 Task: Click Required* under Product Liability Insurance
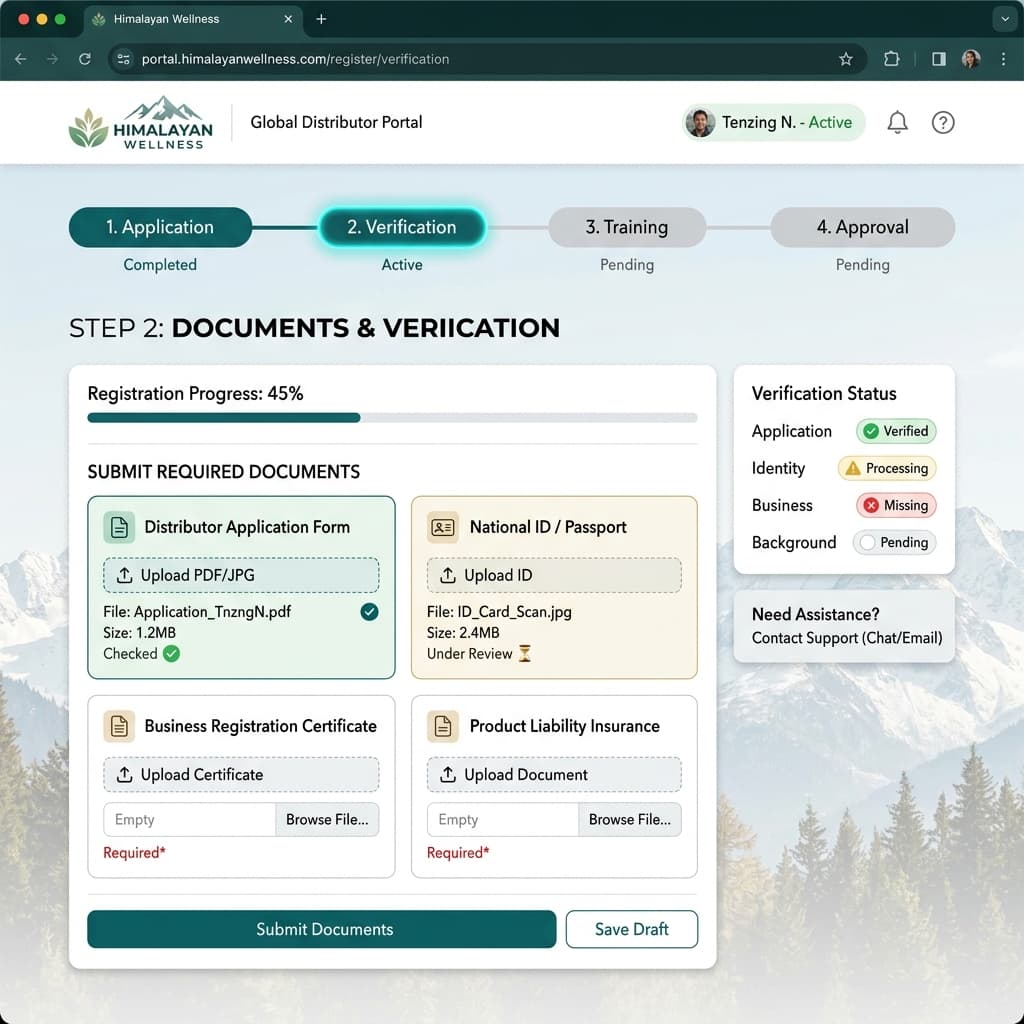click(x=458, y=853)
